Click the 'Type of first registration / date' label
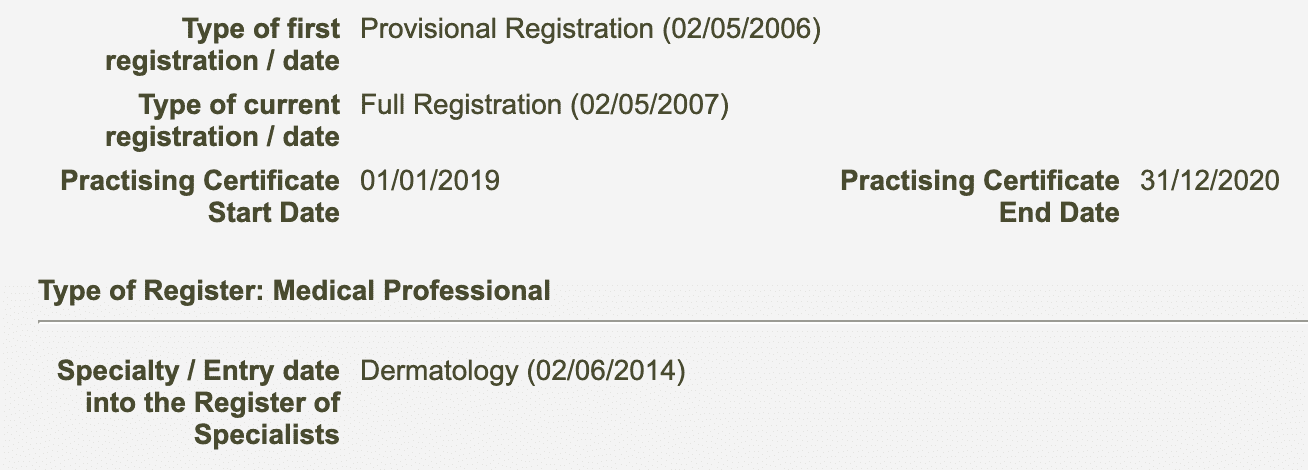The image size is (1308, 470). click(x=222, y=45)
